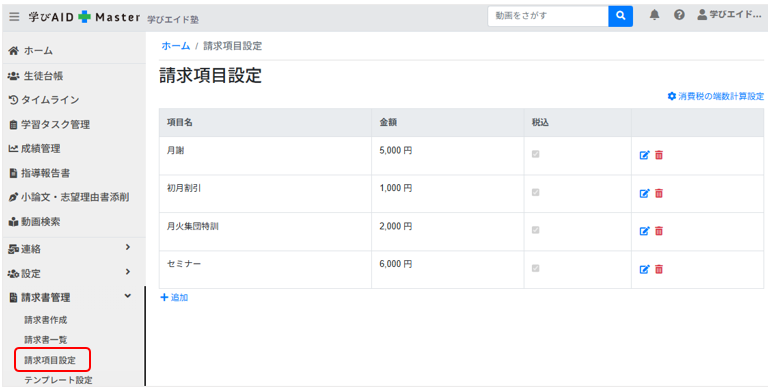Viewport: 768px width, 390px height.
Task: Select 請求書一覧 in the sidebar
Action: tap(46, 340)
